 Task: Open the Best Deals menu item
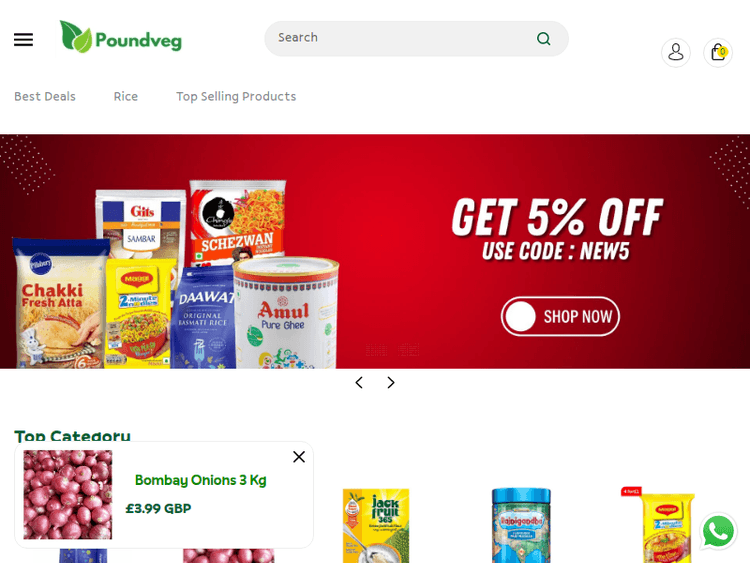(45, 97)
